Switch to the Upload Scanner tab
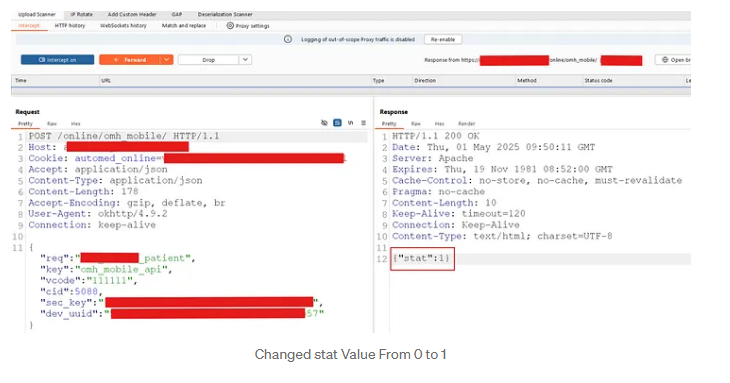This screenshot has width=730, height=383. click(37, 14)
